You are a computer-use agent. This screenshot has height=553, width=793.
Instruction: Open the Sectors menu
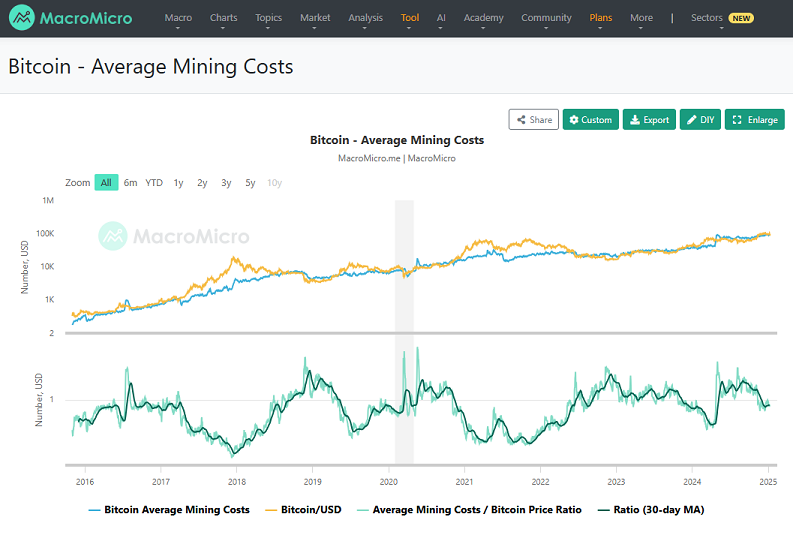(707, 18)
